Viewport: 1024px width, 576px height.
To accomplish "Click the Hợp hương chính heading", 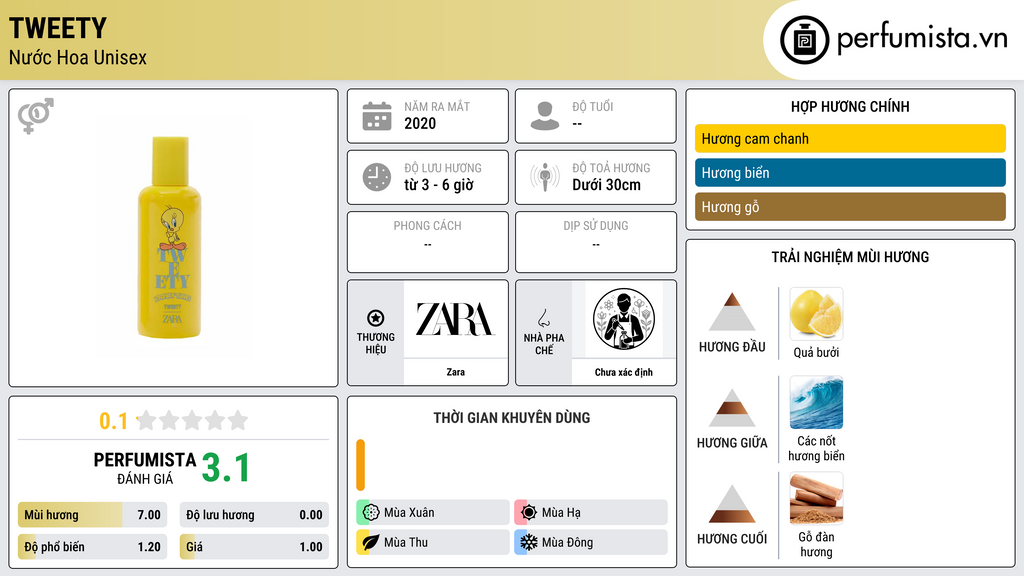I will (x=850, y=106).
